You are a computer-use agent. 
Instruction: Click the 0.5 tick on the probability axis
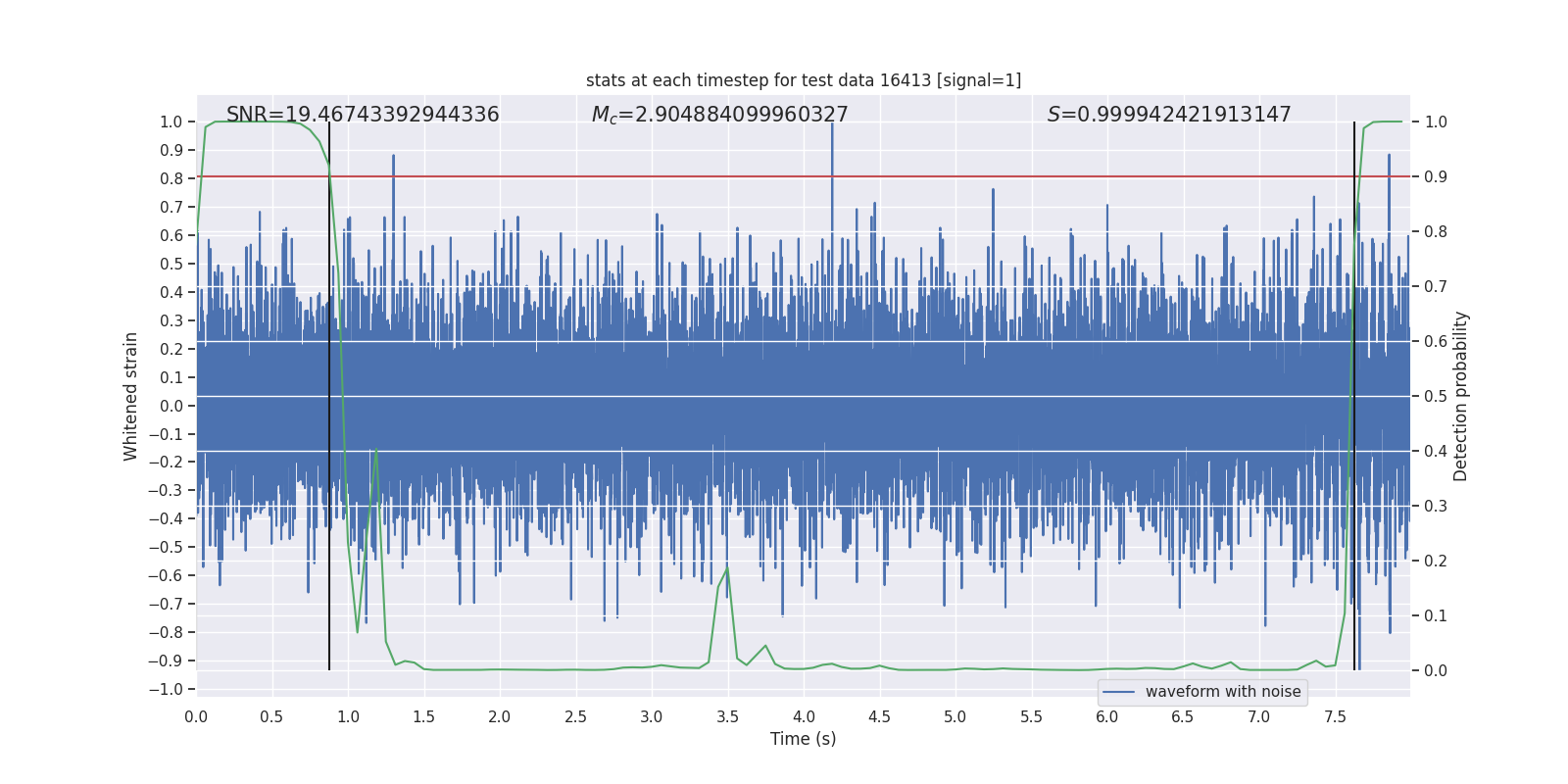pos(1436,396)
